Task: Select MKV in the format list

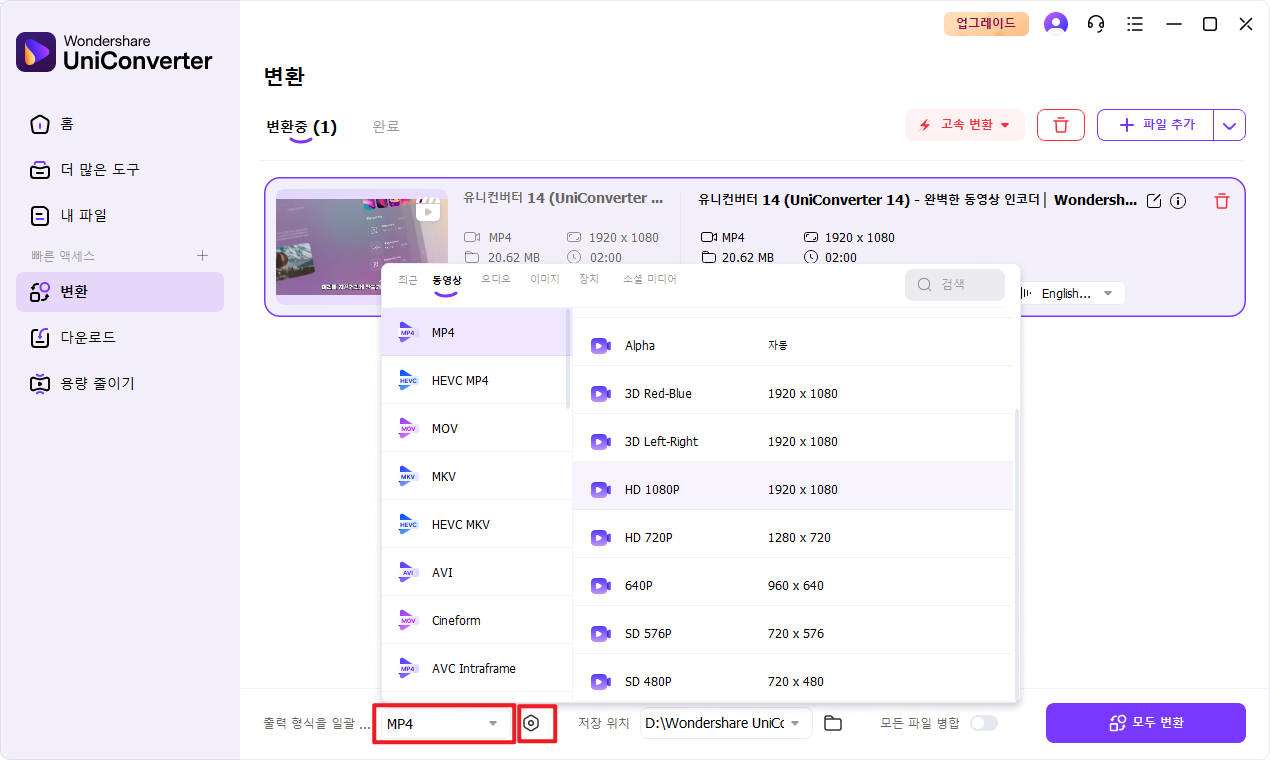Action: [x=475, y=476]
